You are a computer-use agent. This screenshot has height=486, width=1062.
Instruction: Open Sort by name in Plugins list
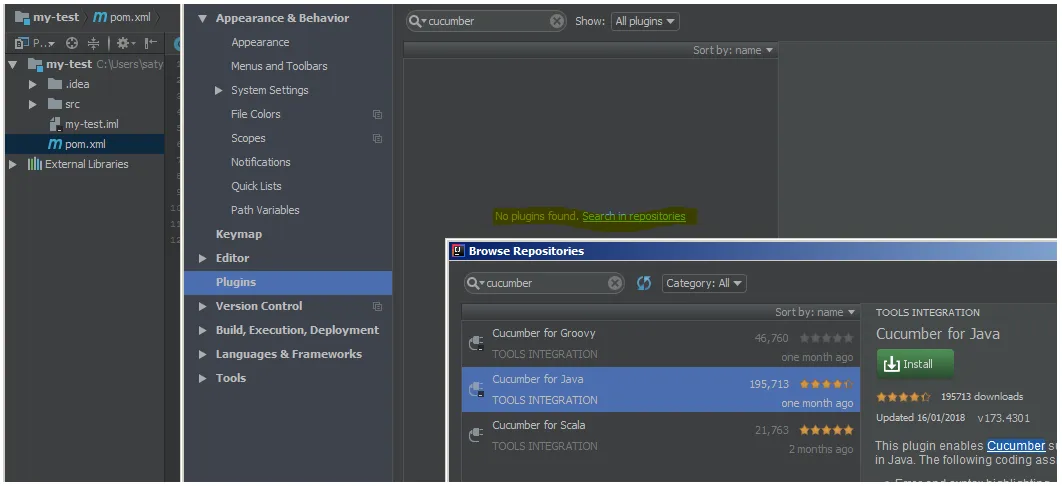pyautogui.click(x=733, y=50)
